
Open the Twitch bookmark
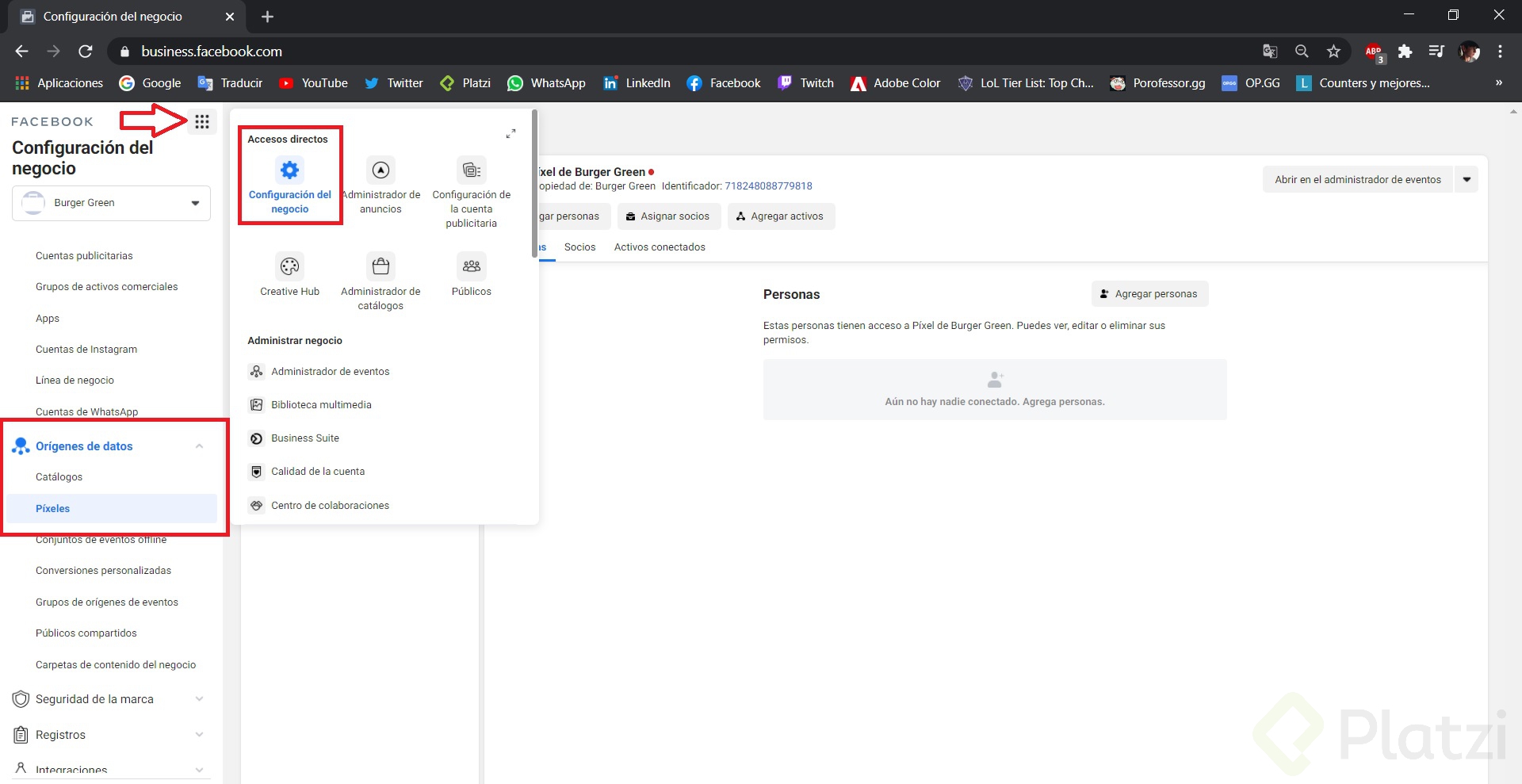pos(805,83)
